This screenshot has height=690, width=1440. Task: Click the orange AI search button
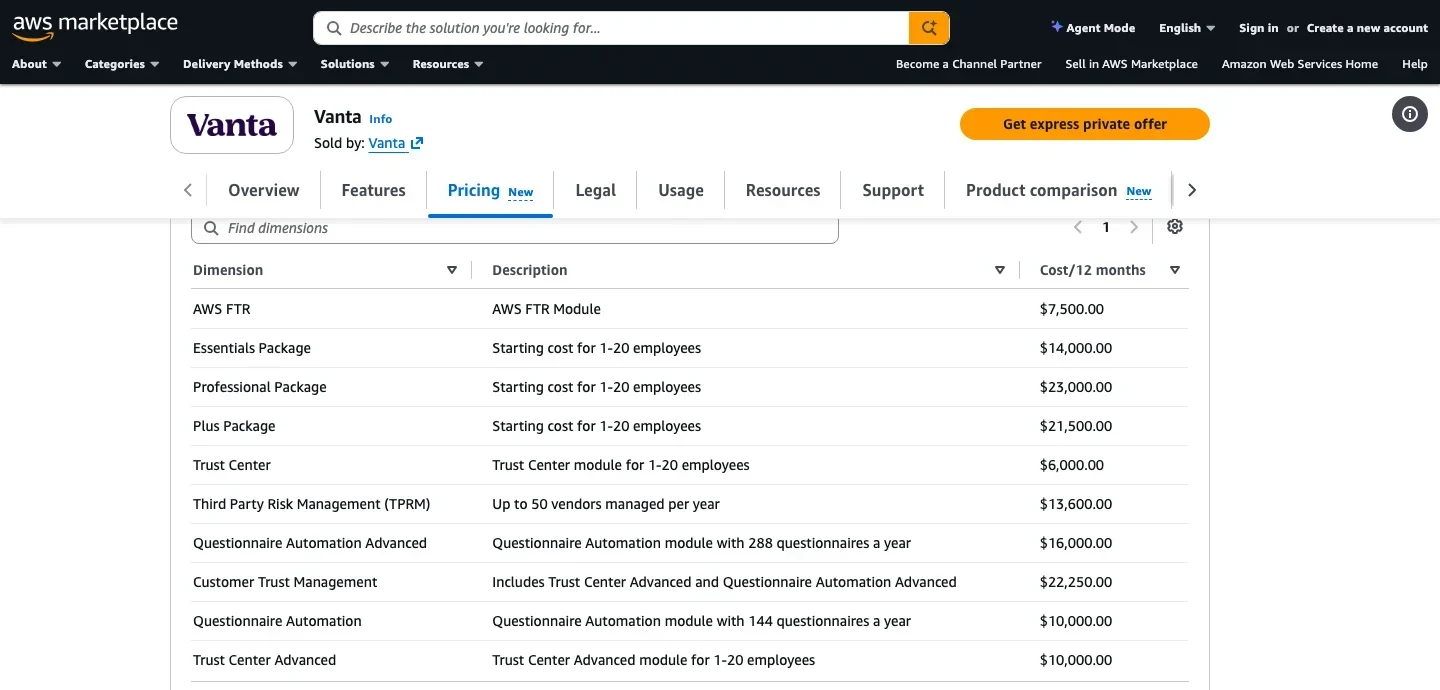click(x=929, y=28)
